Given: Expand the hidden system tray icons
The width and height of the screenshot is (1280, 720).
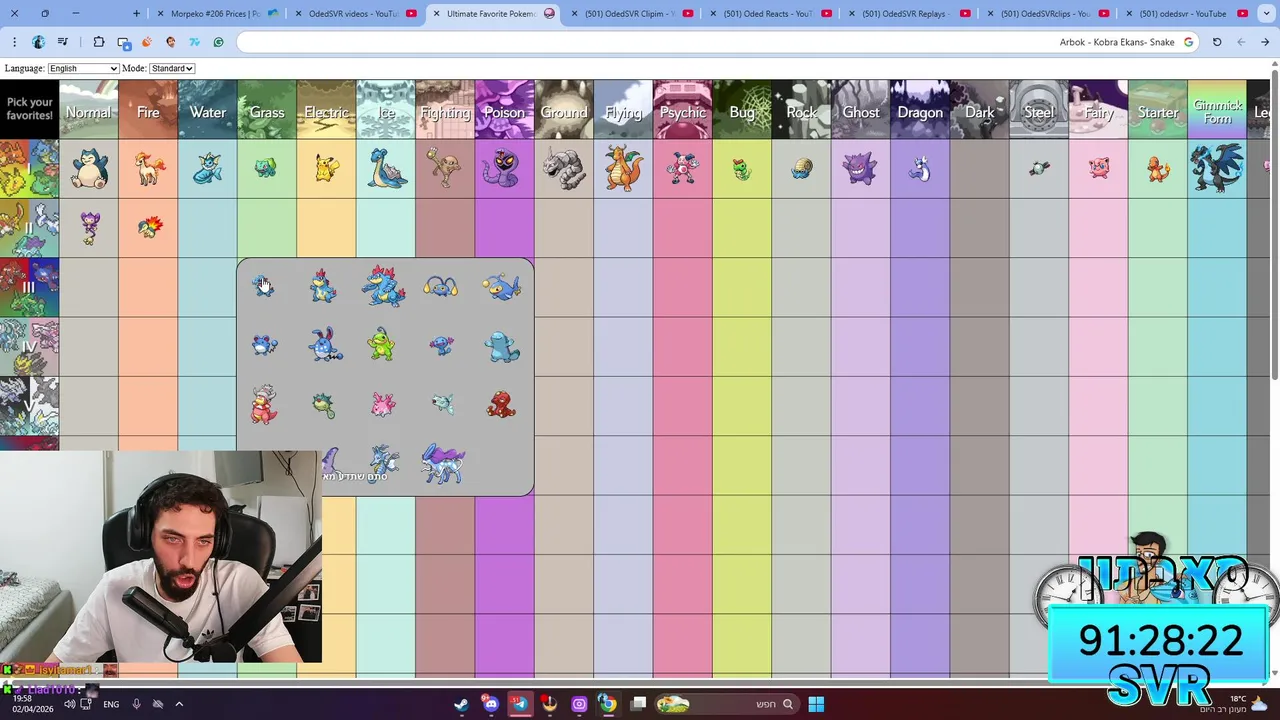Looking at the screenshot, I should click(x=179, y=704).
